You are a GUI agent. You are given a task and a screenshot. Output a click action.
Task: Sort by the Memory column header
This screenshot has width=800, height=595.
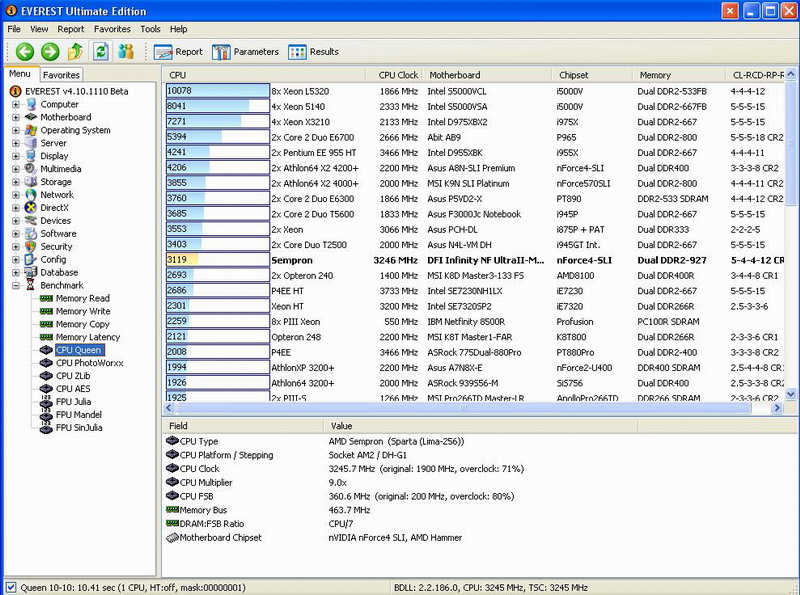679,75
